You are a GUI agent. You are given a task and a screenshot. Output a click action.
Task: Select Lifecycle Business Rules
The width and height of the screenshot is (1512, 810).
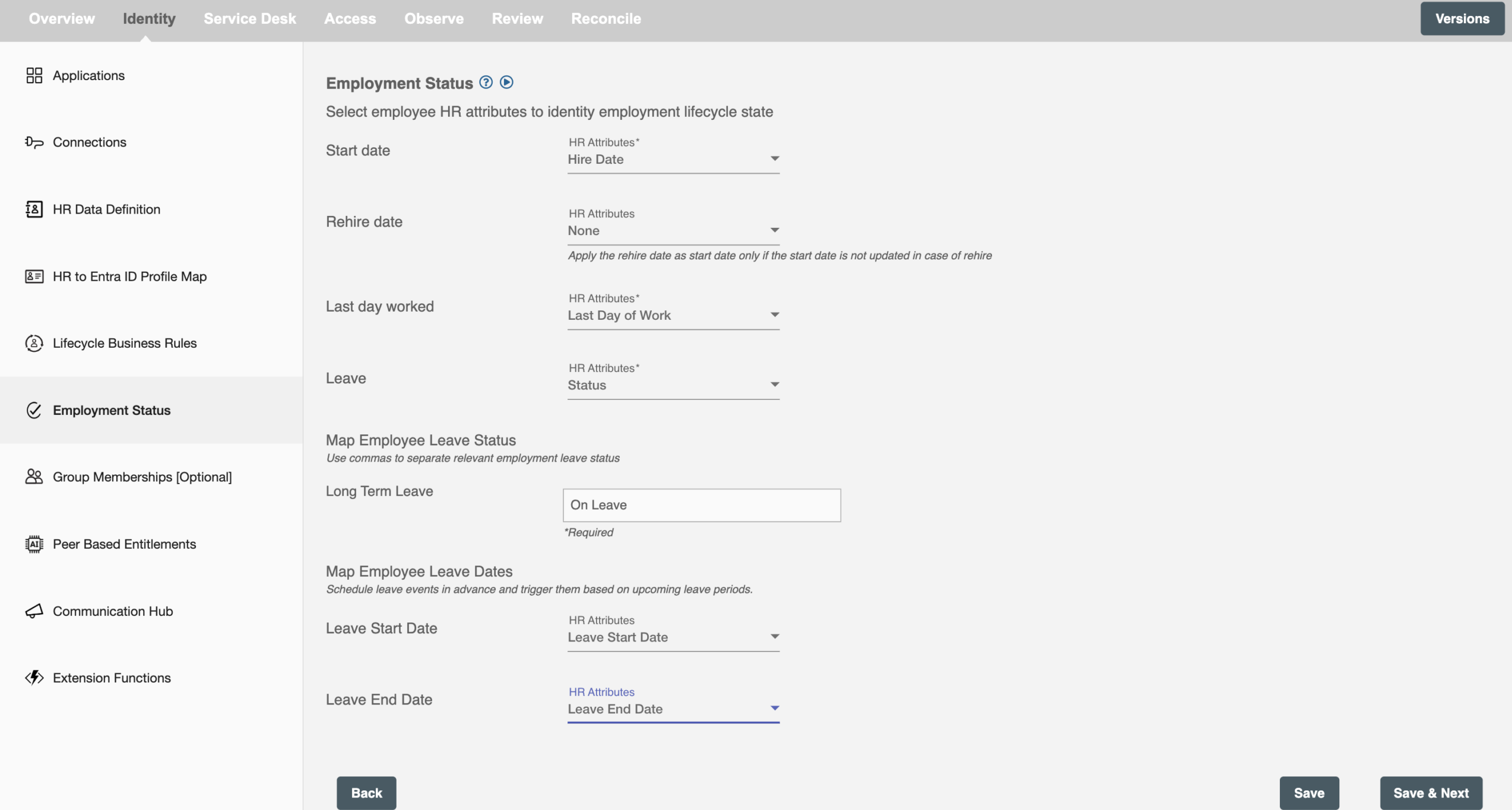[x=151, y=344]
